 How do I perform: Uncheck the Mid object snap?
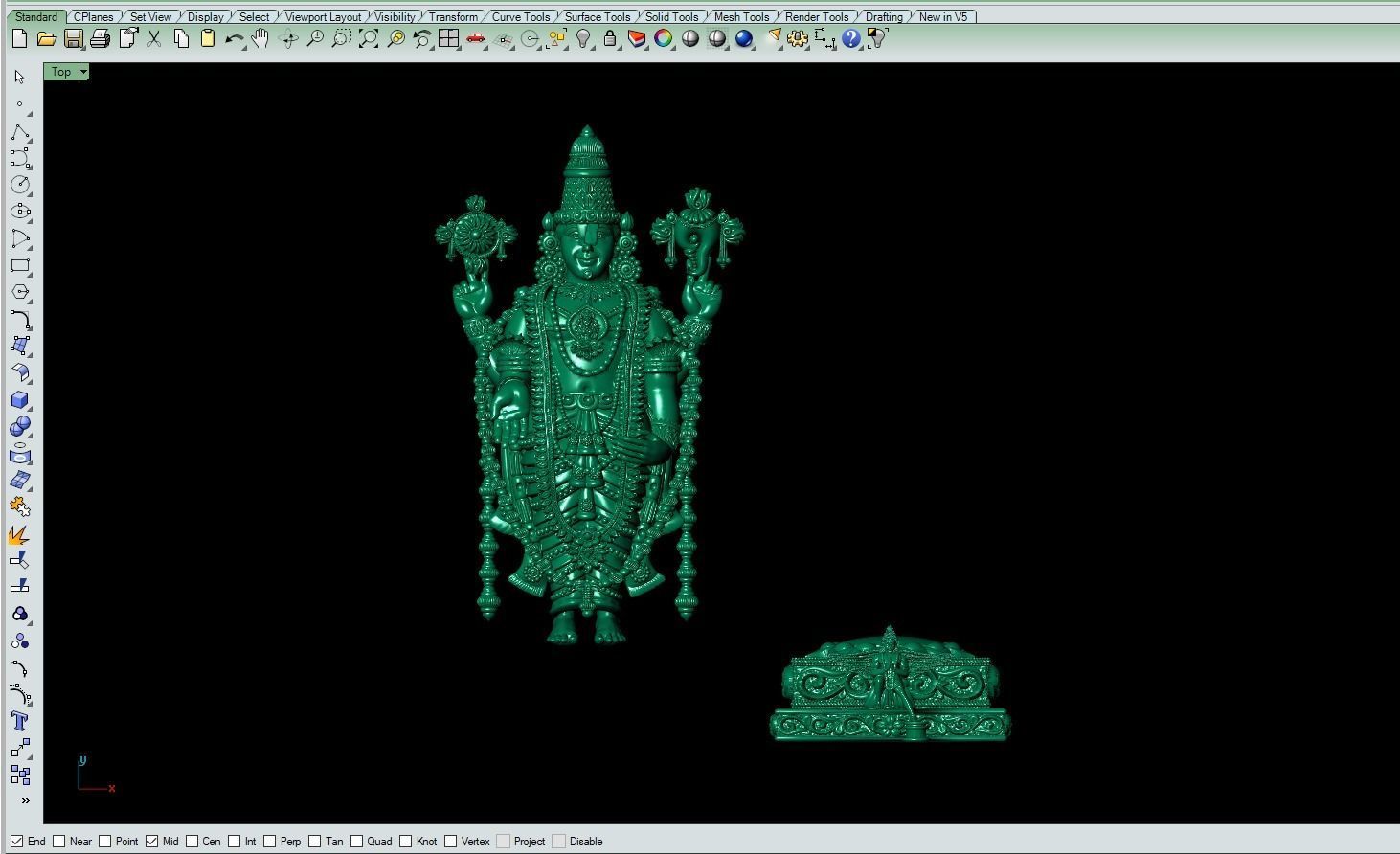151,842
